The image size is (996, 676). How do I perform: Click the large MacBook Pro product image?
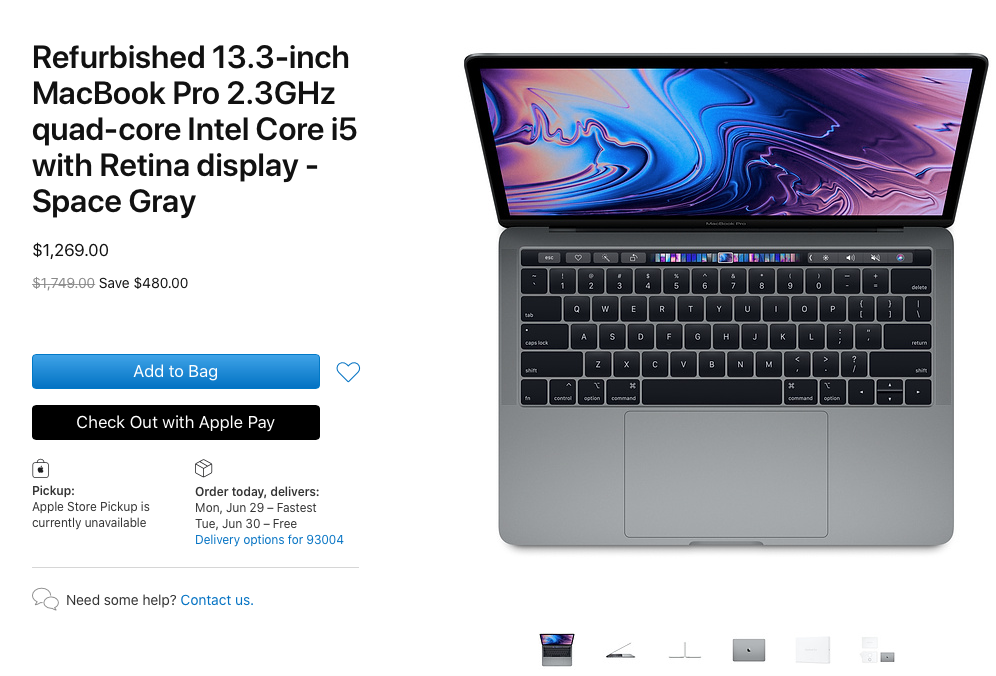coord(726,300)
